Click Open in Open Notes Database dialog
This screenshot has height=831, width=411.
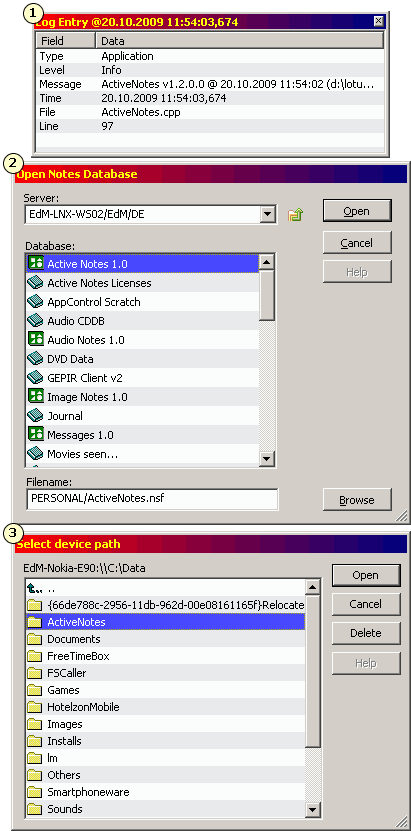coord(358,211)
